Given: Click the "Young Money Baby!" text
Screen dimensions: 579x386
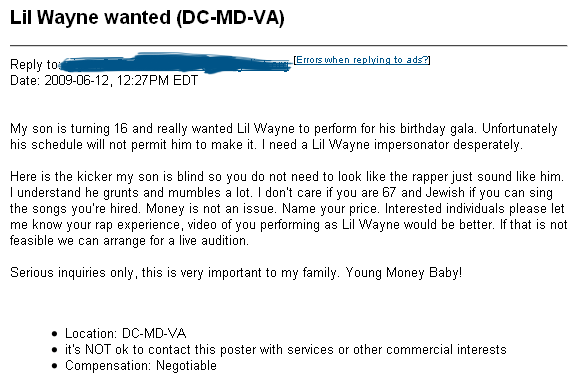Looking at the screenshot, I should (x=404, y=273).
